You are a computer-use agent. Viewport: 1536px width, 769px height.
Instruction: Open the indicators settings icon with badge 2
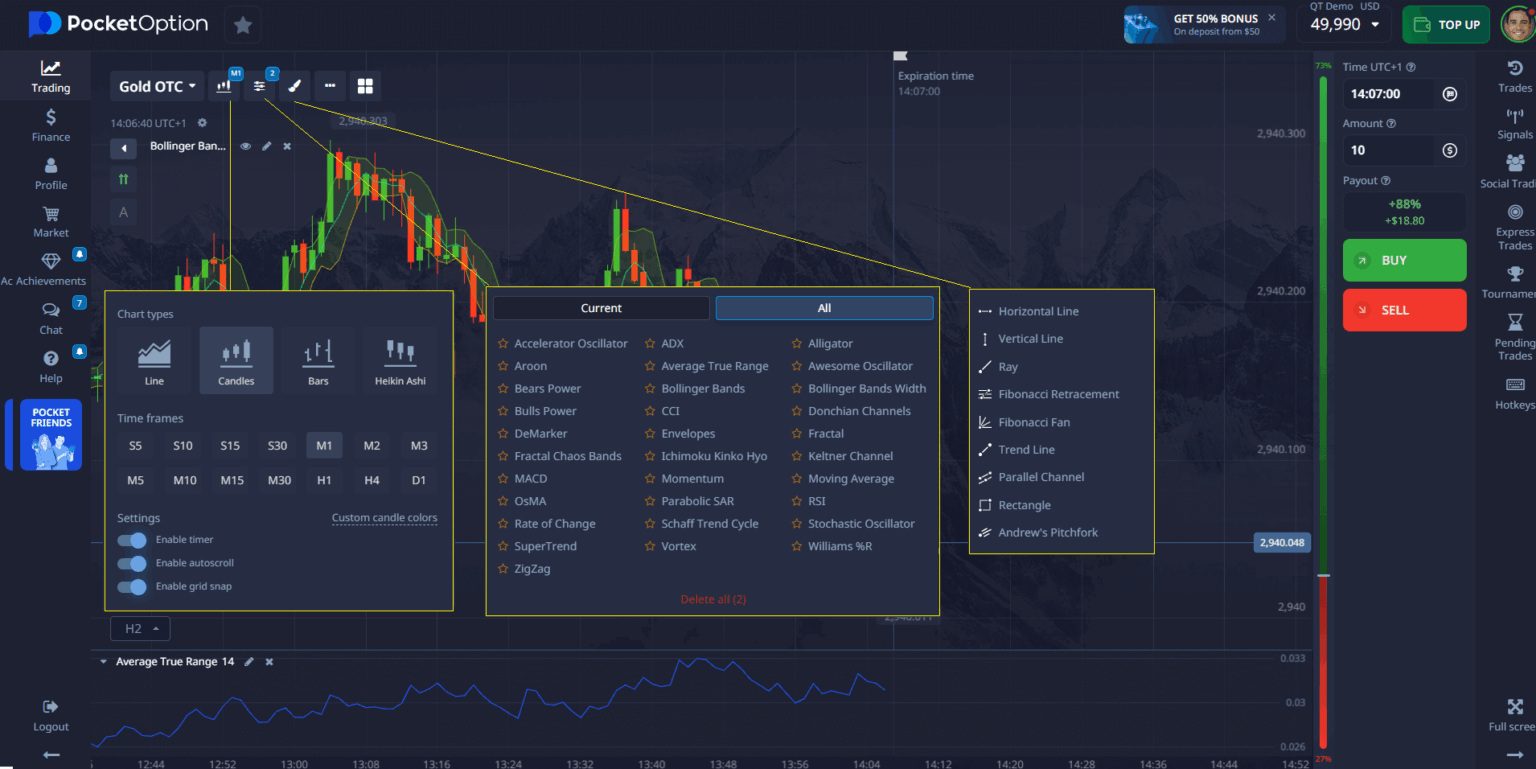(x=260, y=86)
